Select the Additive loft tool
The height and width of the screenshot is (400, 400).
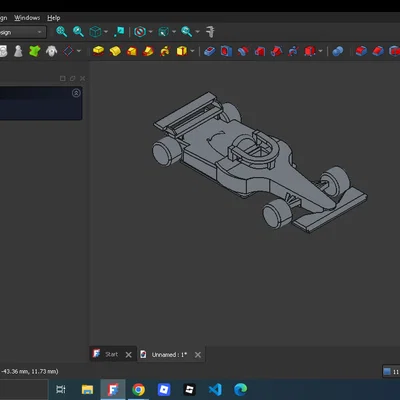[x=132, y=51]
